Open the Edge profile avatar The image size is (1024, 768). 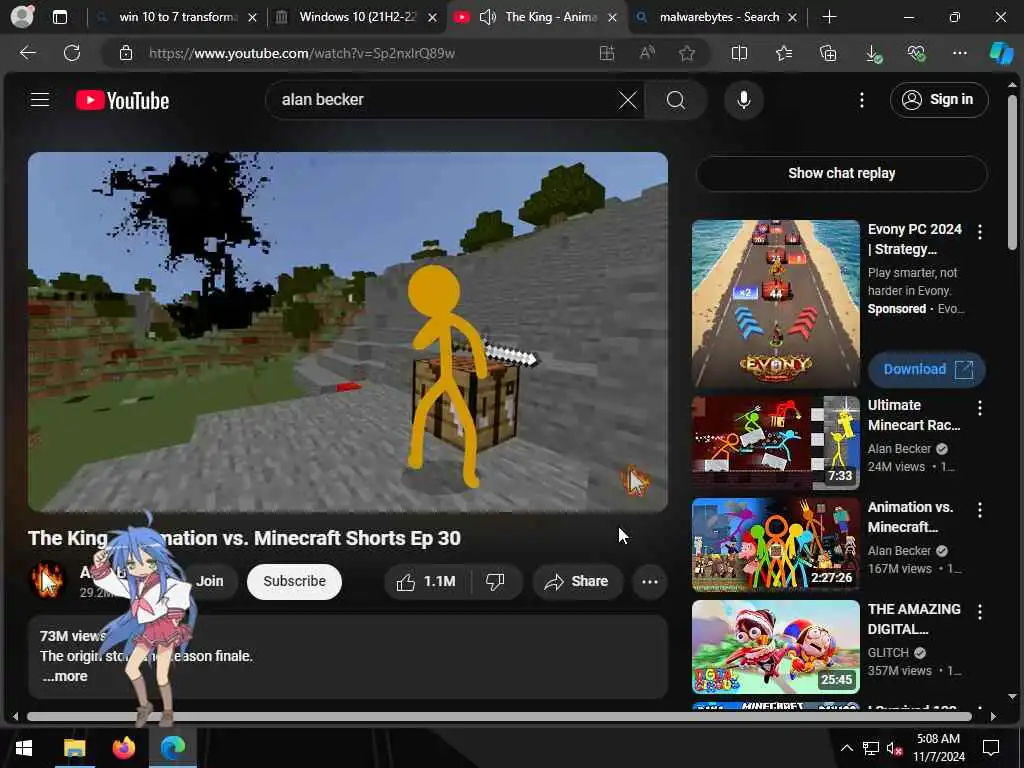click(x=22, y=16)
